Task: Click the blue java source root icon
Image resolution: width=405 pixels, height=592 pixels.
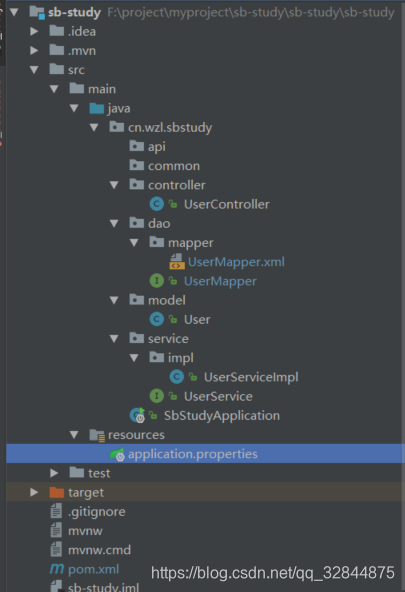Action: (97, 108)
